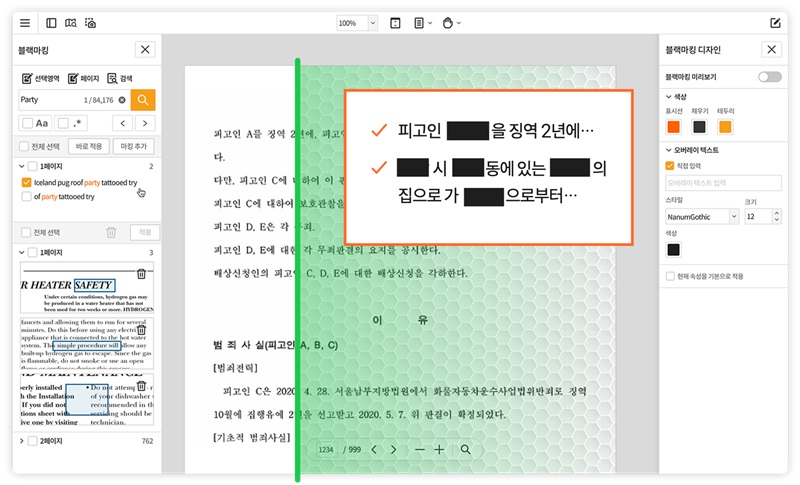Clear the Party search text
The image size is (800, 485).
(x=122, y=99)
